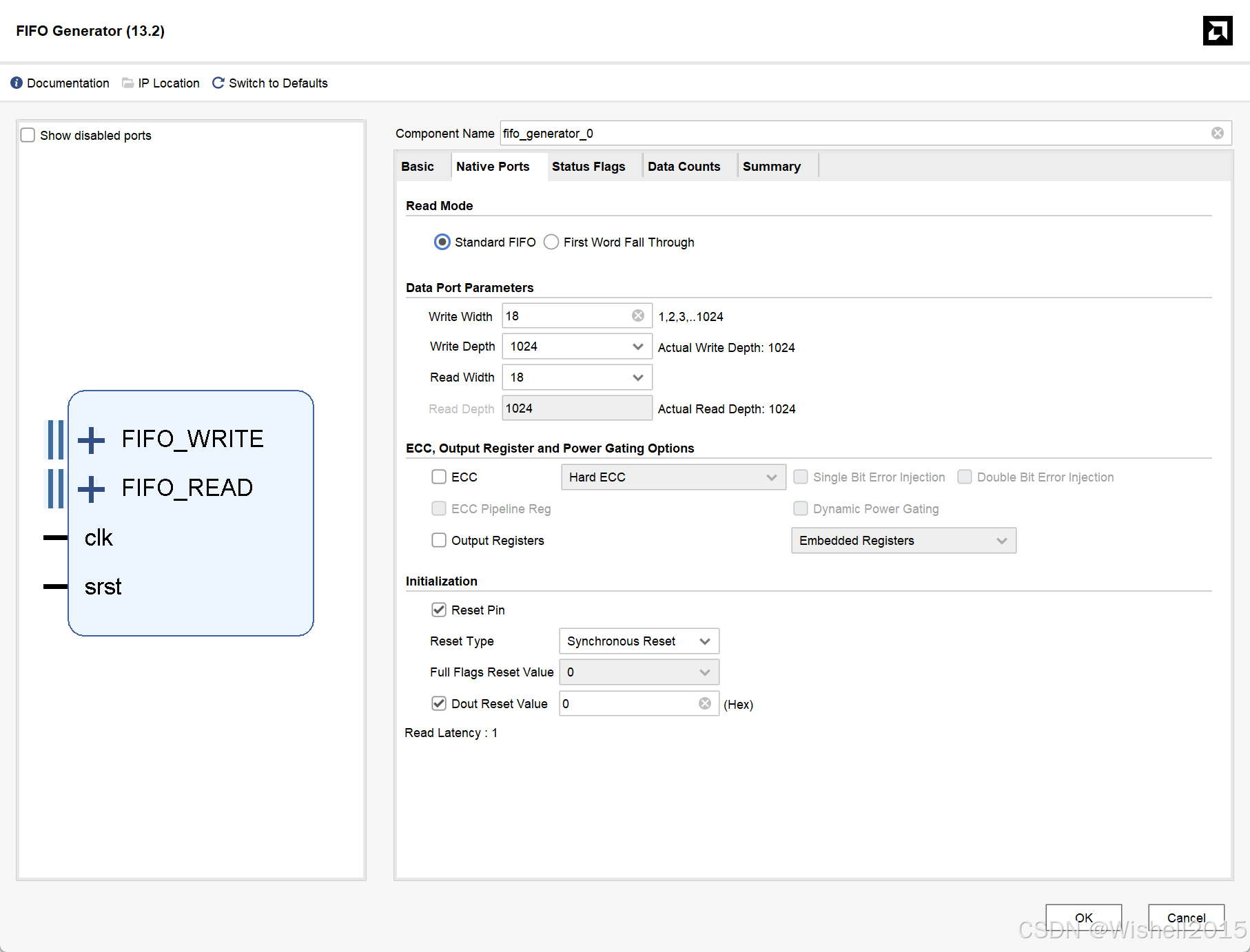
Task: Clear the Dout Reset Value field
Action: pos(705,703)
